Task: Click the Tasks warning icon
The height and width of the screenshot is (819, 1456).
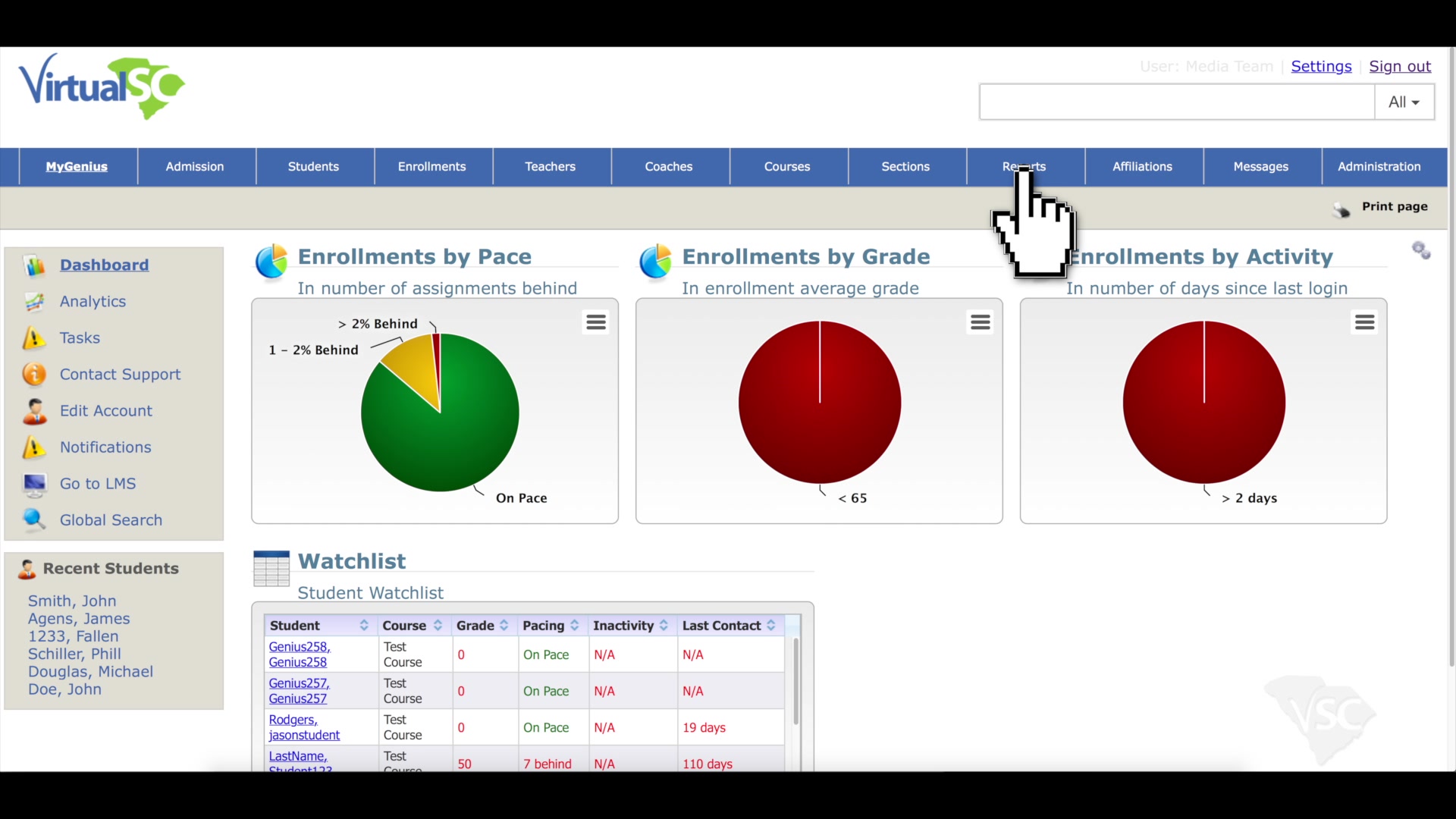Action: click(34, 338)
